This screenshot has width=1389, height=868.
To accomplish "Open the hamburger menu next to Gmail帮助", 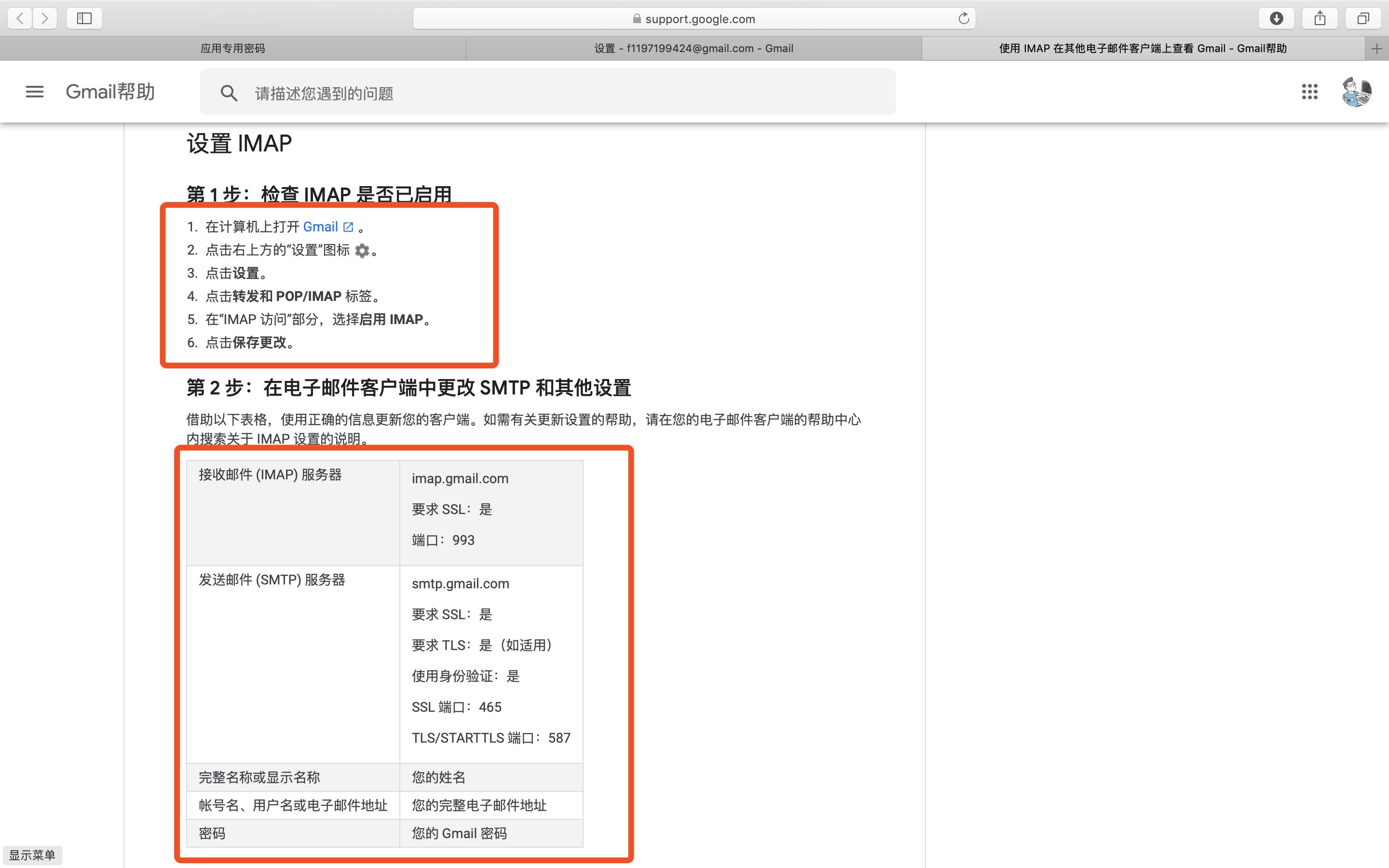I will click(34, 92).
